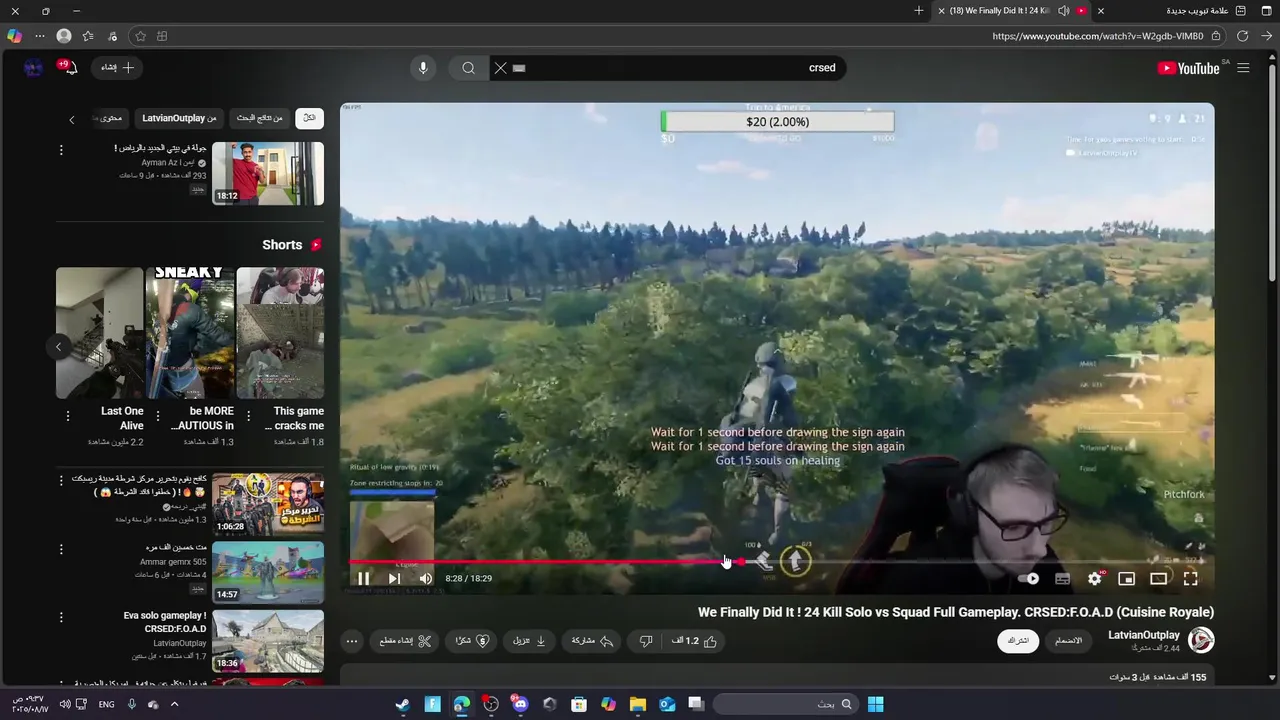This screenshot has width=1280, height=720.
Task: Open Steam from the taskbar
Action: 403,704
